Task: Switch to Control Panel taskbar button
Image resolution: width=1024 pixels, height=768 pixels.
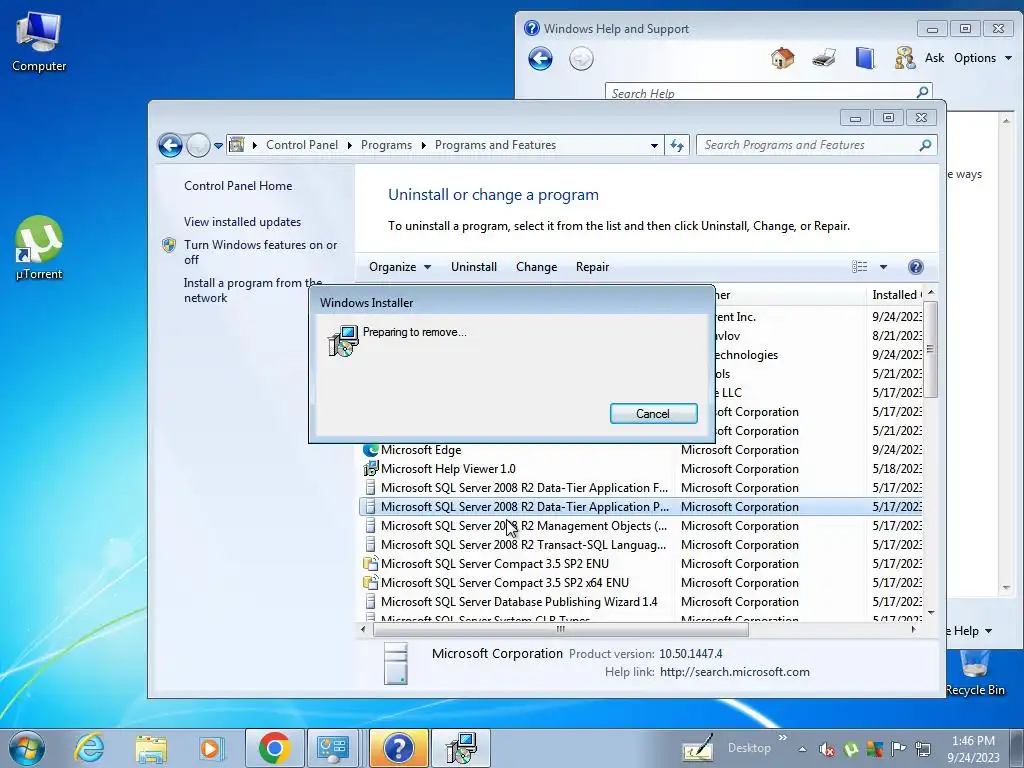Action: (x=334, y=748)
